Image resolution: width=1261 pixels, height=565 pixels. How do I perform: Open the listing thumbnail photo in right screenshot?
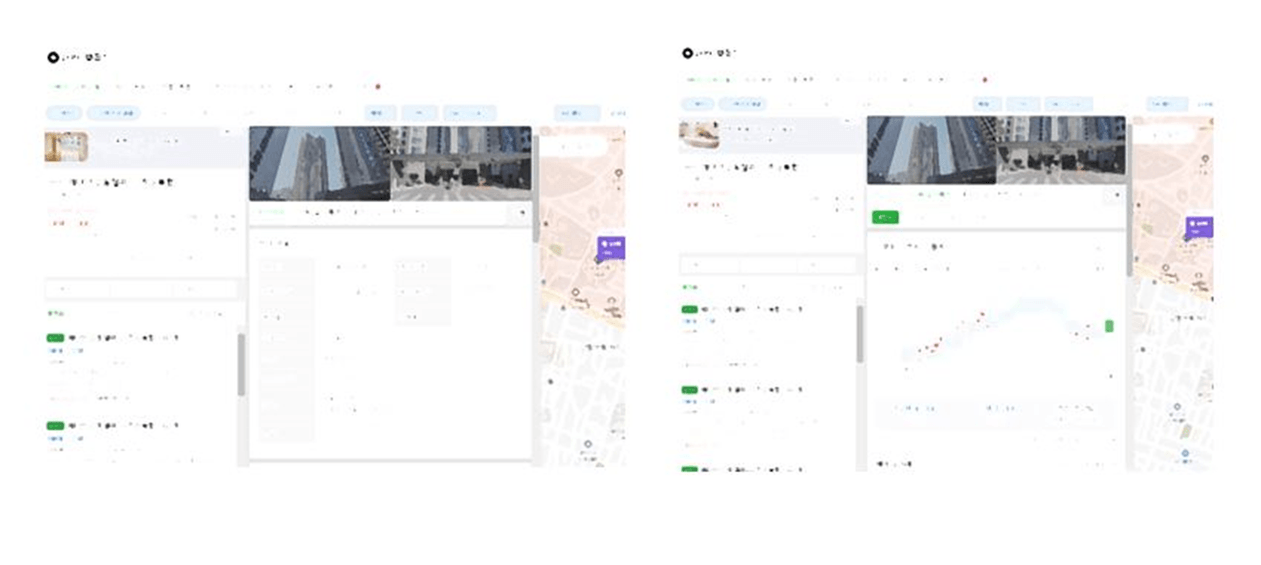698,134
